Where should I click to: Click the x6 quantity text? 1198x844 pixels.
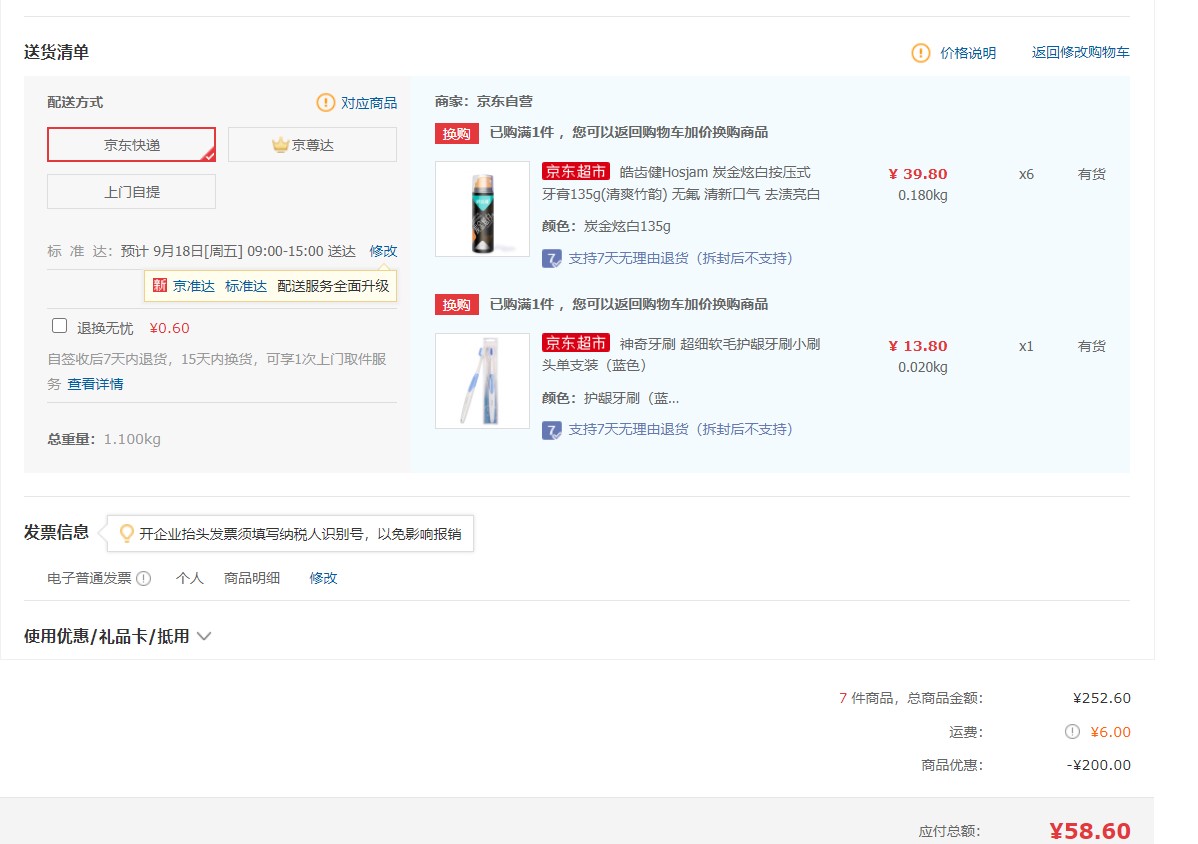(1026, 174)
